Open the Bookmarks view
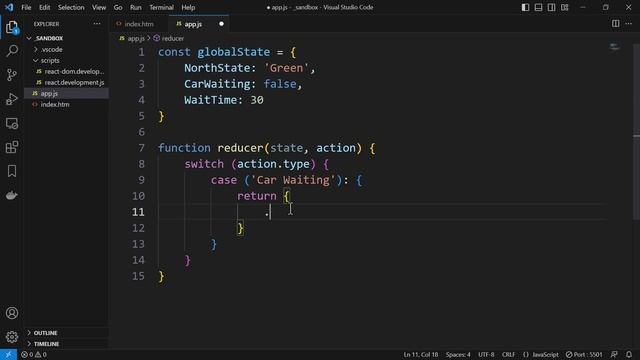The width and height of the screenshot is (640, 360). (x=12, y=171)
